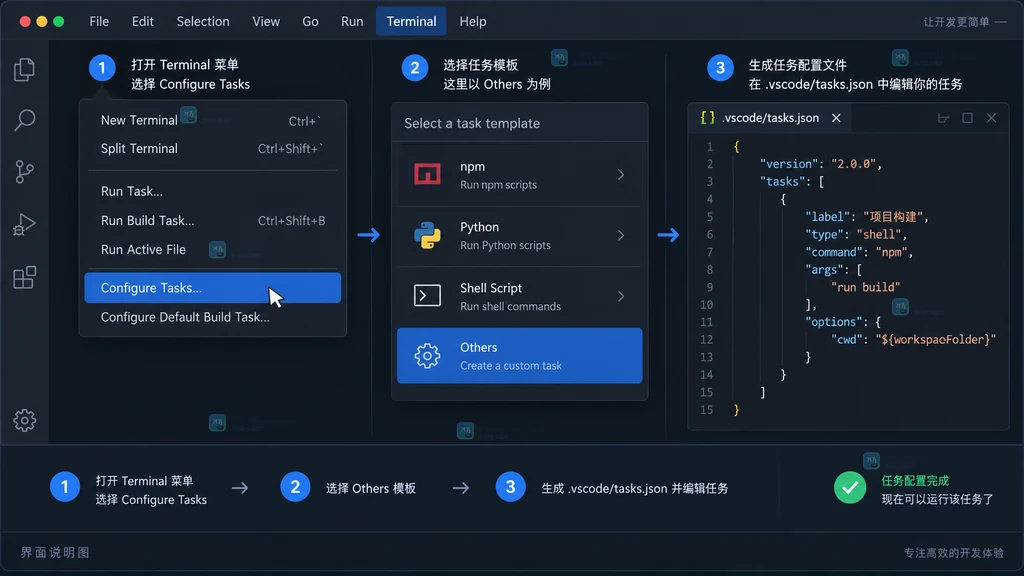1024x576 pixels.
Task: Open the Edit menu
Action: point(142,22)
